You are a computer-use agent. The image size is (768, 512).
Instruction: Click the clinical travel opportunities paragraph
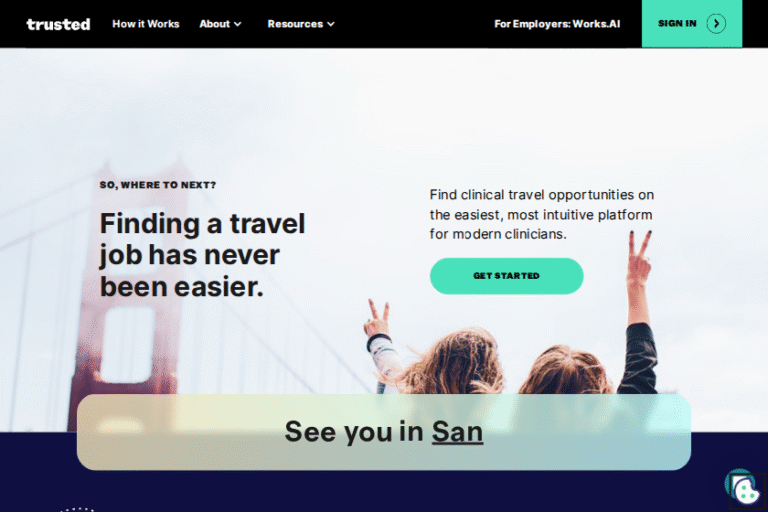(542, 214)
